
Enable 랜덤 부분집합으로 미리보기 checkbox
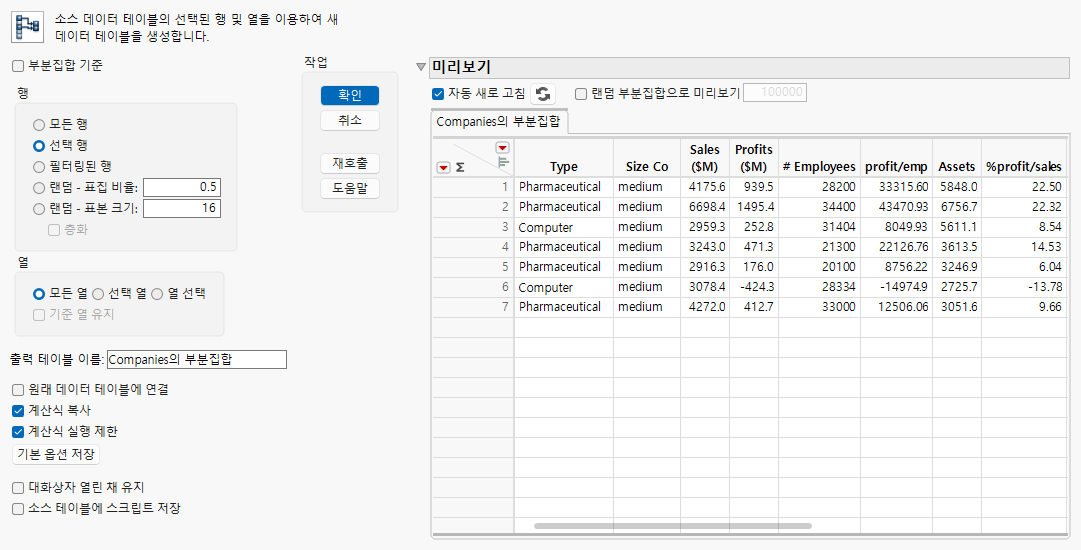tap(581, 93)
